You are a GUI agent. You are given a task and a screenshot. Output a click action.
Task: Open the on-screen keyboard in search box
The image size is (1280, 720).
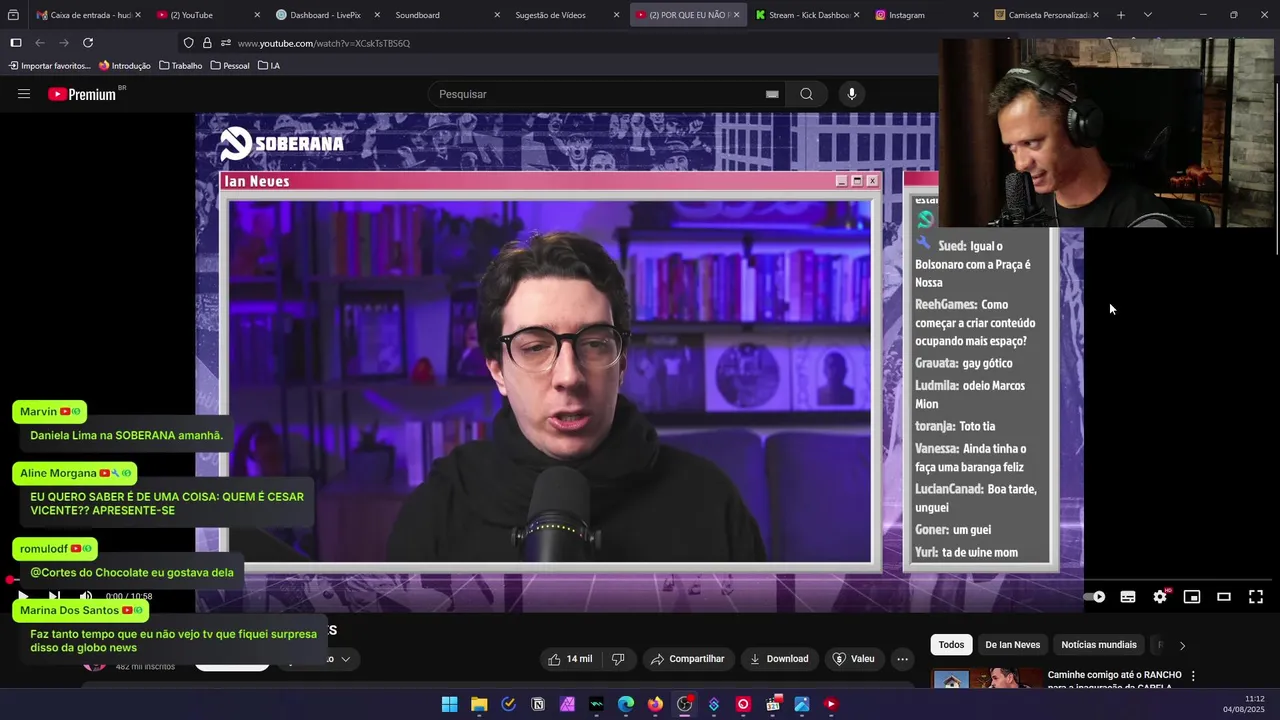coord(772,94)
